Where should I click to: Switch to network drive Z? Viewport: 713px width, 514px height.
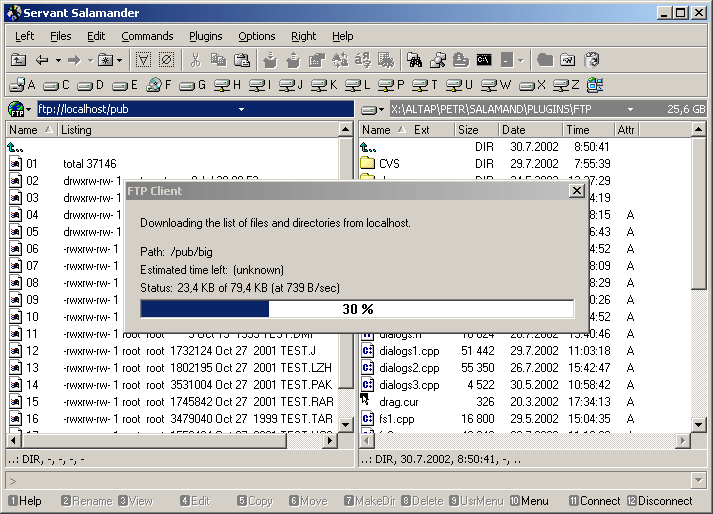(566, 85)
